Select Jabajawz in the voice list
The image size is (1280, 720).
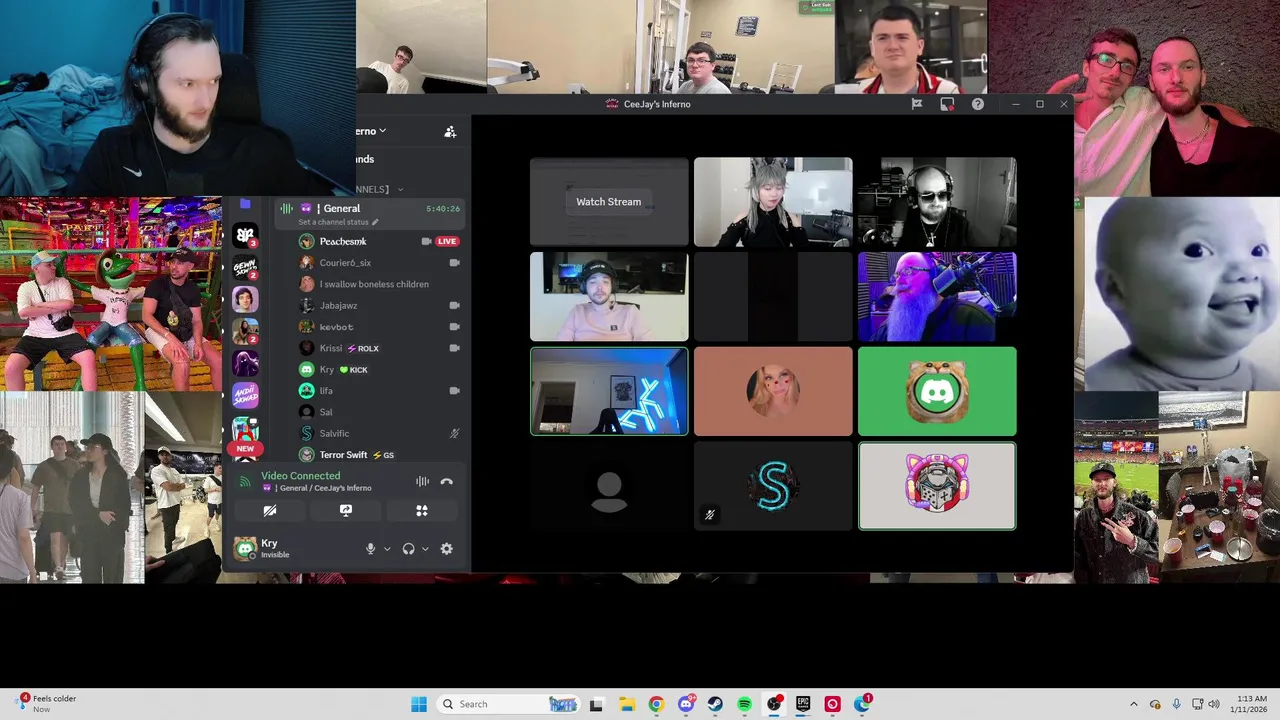[x=338, y=305]
